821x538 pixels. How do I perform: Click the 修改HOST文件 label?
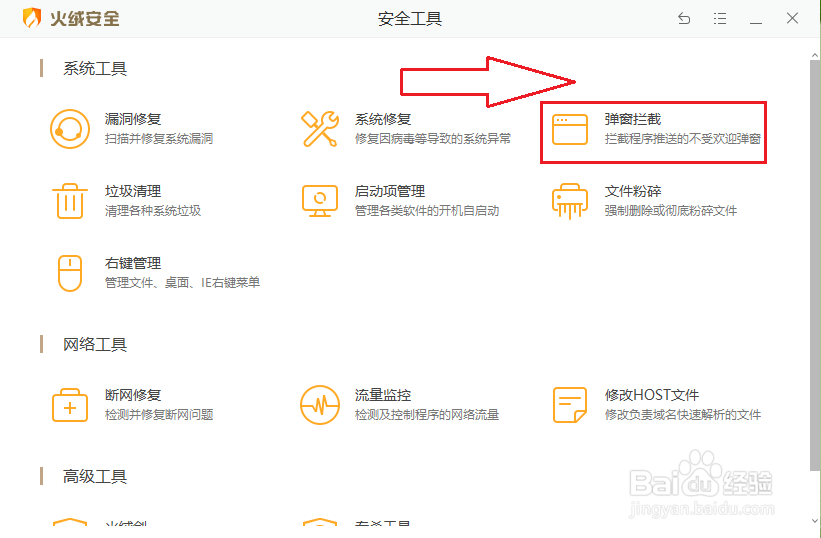(652, 395)
